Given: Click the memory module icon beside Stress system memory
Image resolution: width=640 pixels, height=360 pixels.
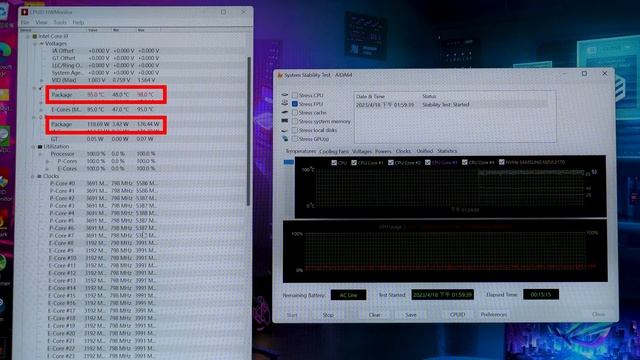Looking at the screenshot, I should (x=285, y=121).
